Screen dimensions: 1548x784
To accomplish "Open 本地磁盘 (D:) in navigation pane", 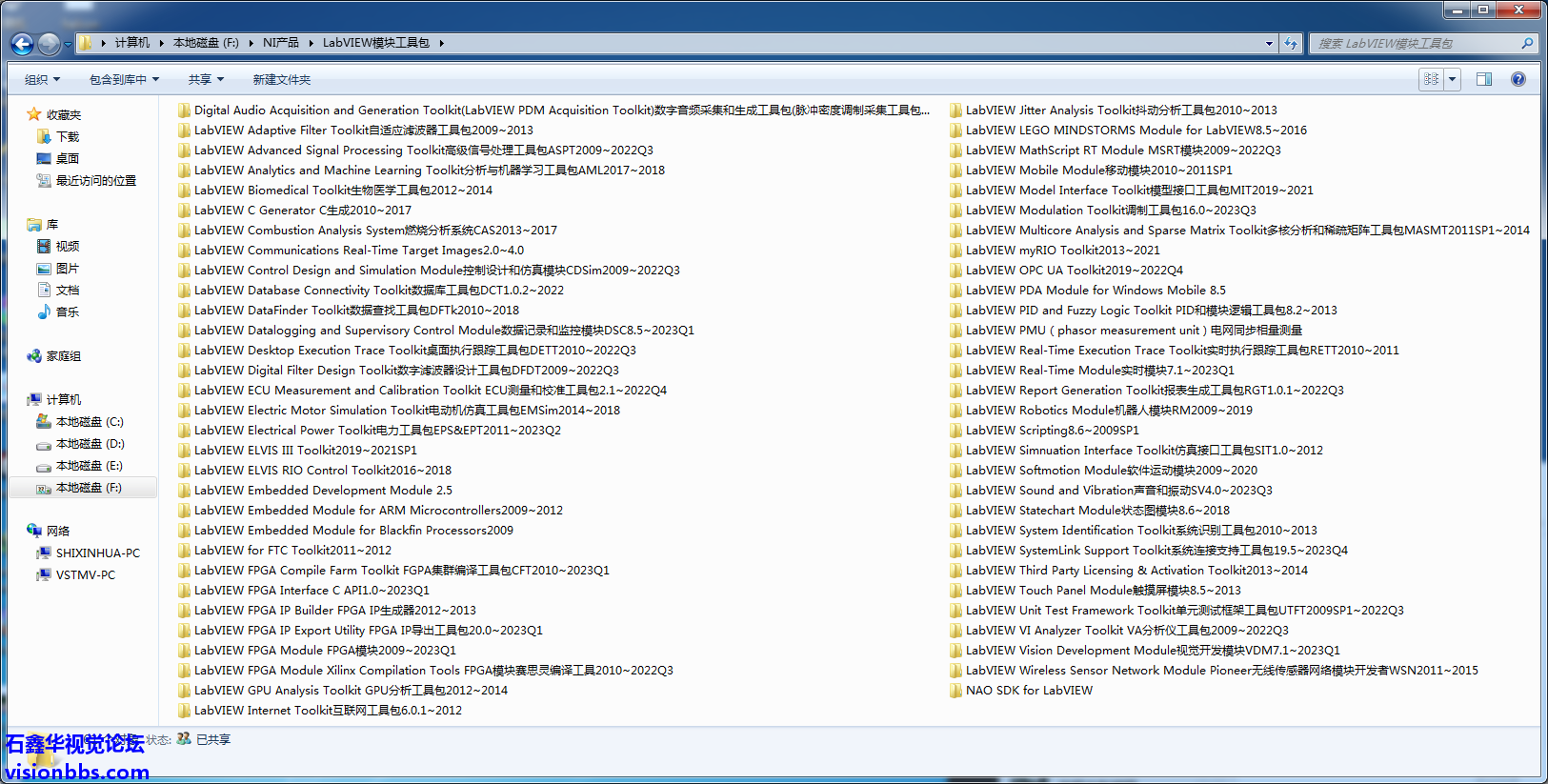I will tap(90, 443).
